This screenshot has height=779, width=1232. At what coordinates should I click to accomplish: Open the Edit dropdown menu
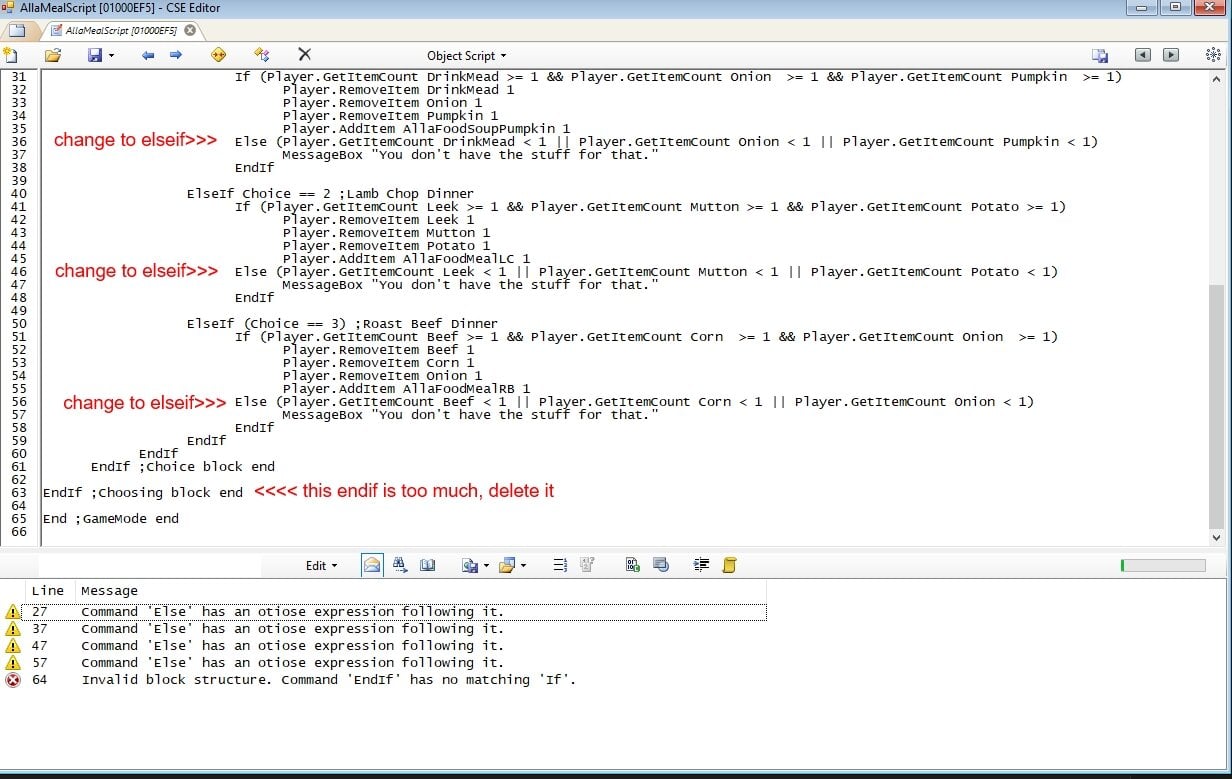(x=321, y=565)
